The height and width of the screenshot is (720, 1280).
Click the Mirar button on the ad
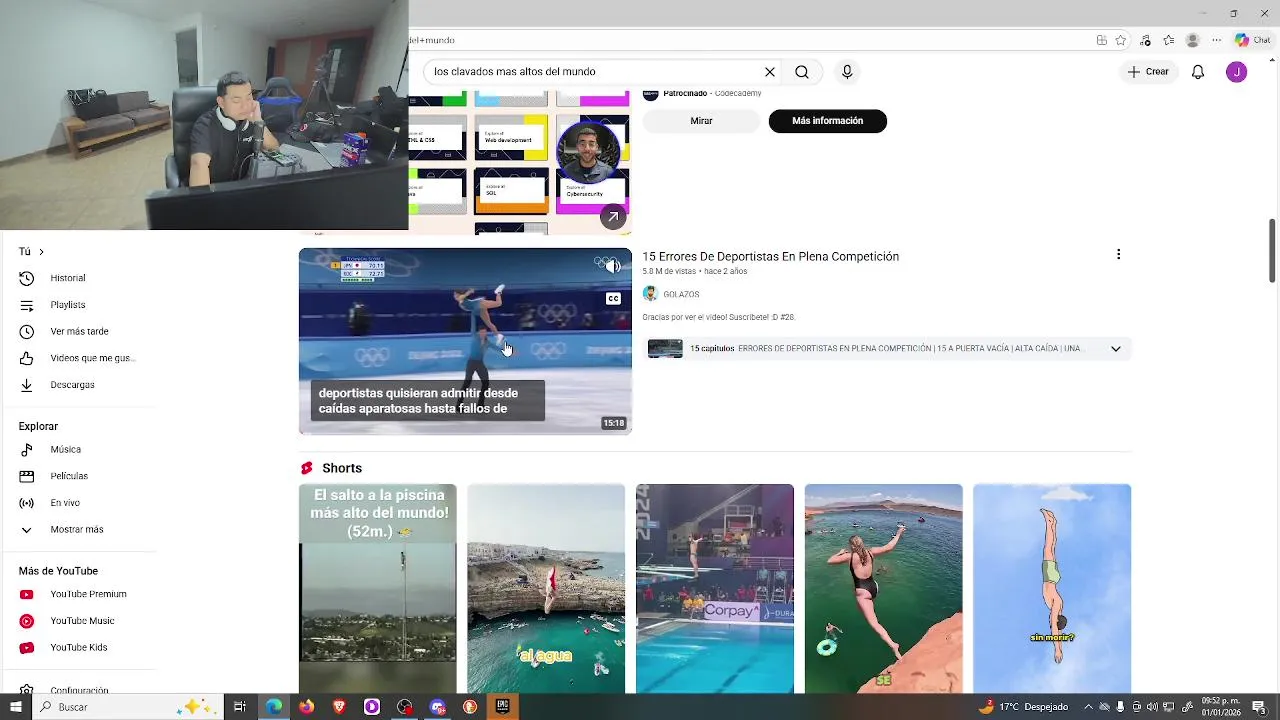(701, 121)
